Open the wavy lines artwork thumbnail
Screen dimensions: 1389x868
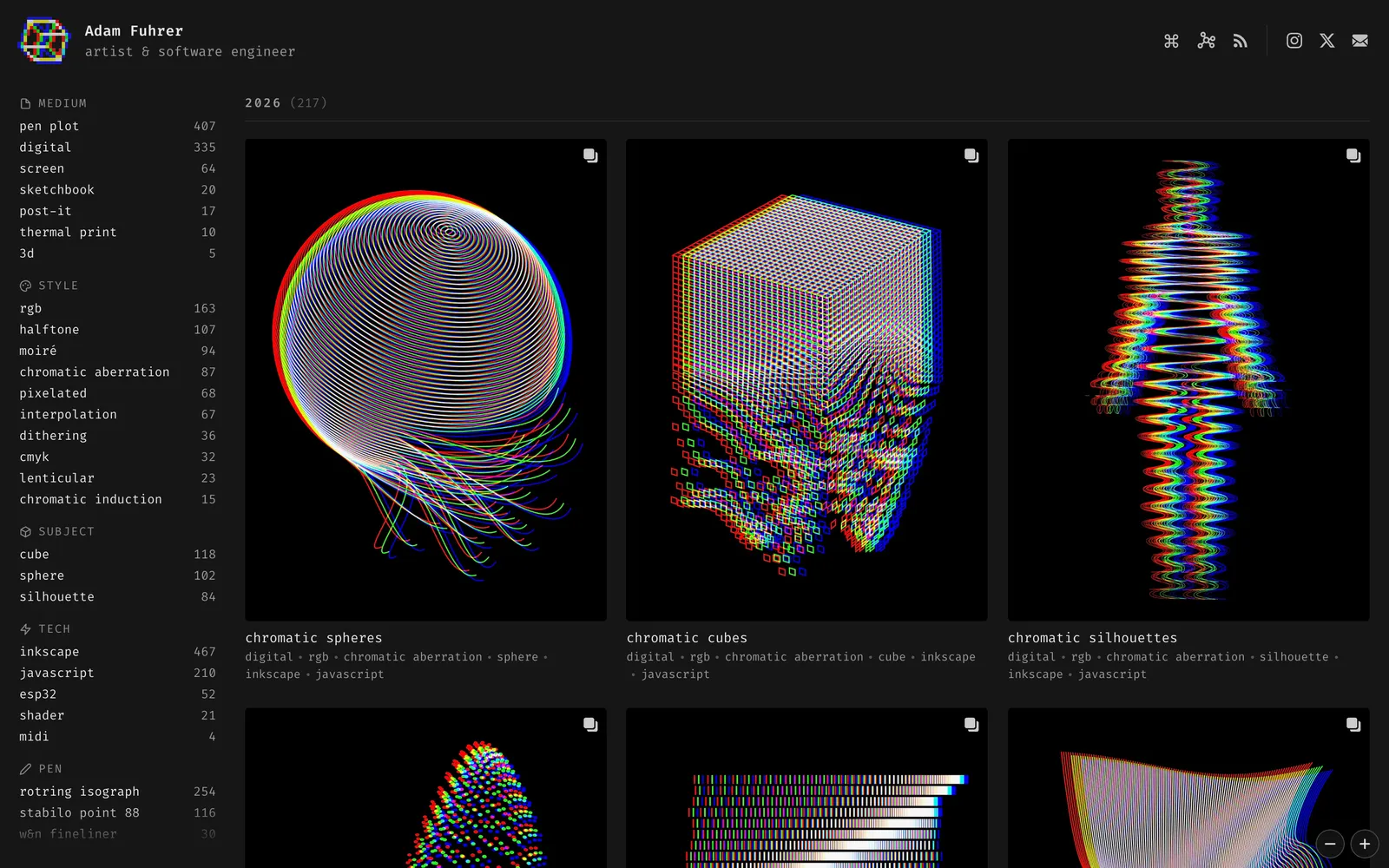coord(1188,788)
